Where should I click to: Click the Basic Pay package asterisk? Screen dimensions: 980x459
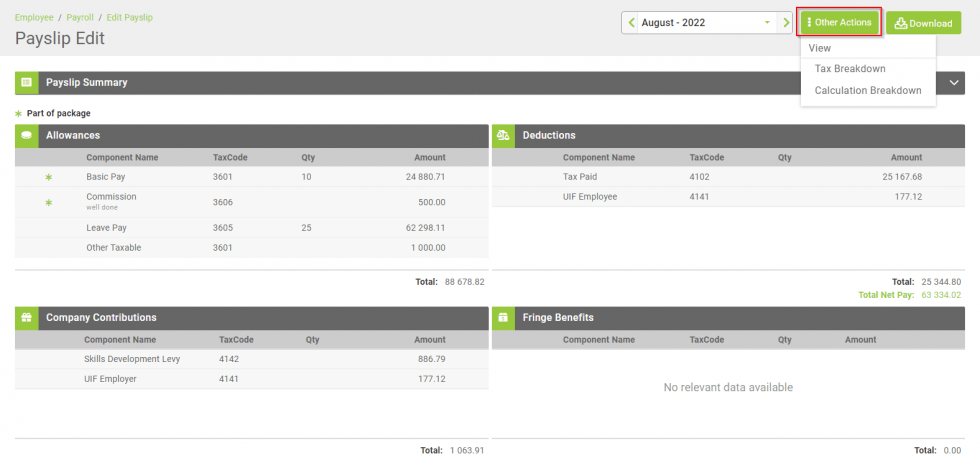(x=48, y=177)
